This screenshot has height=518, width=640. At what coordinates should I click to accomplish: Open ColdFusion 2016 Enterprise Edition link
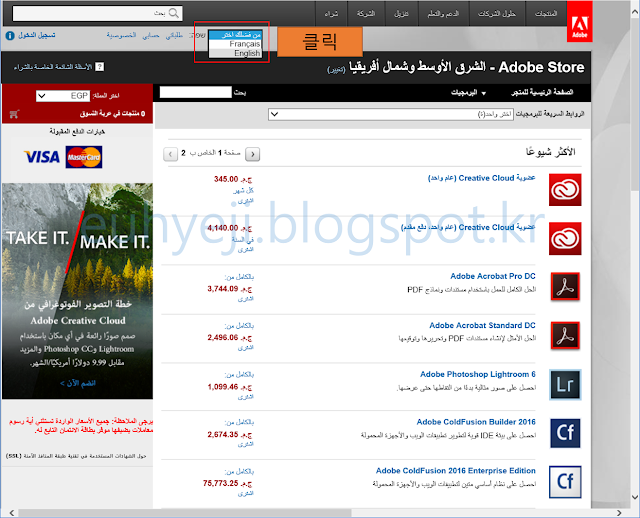[x=456, y=471]
